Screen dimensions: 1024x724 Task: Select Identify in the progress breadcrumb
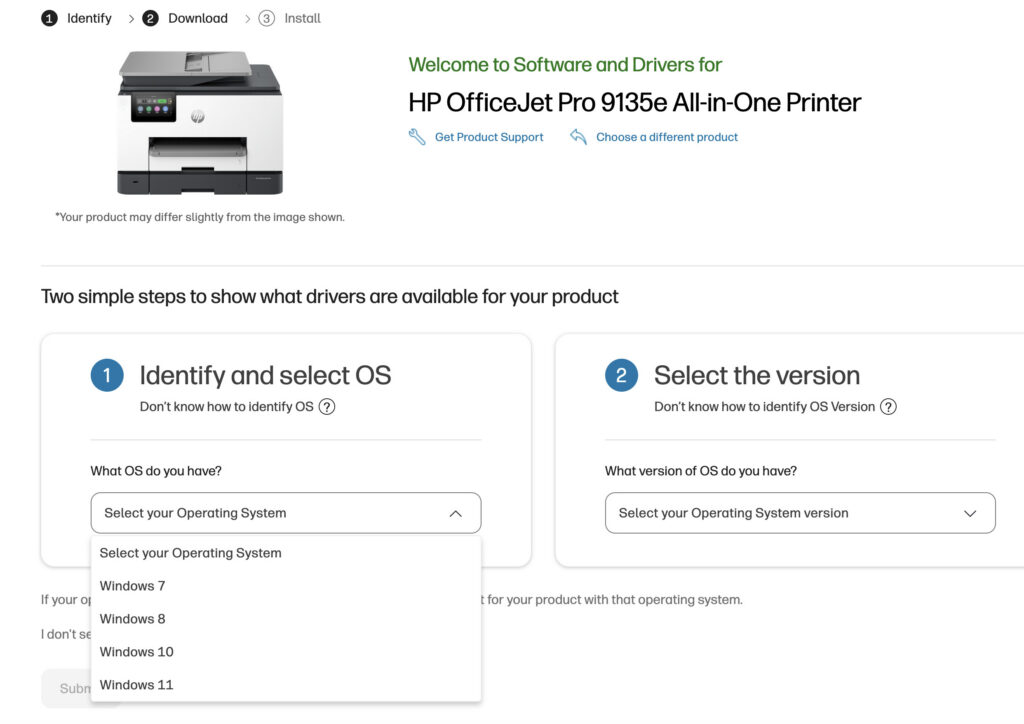(89, 17)
